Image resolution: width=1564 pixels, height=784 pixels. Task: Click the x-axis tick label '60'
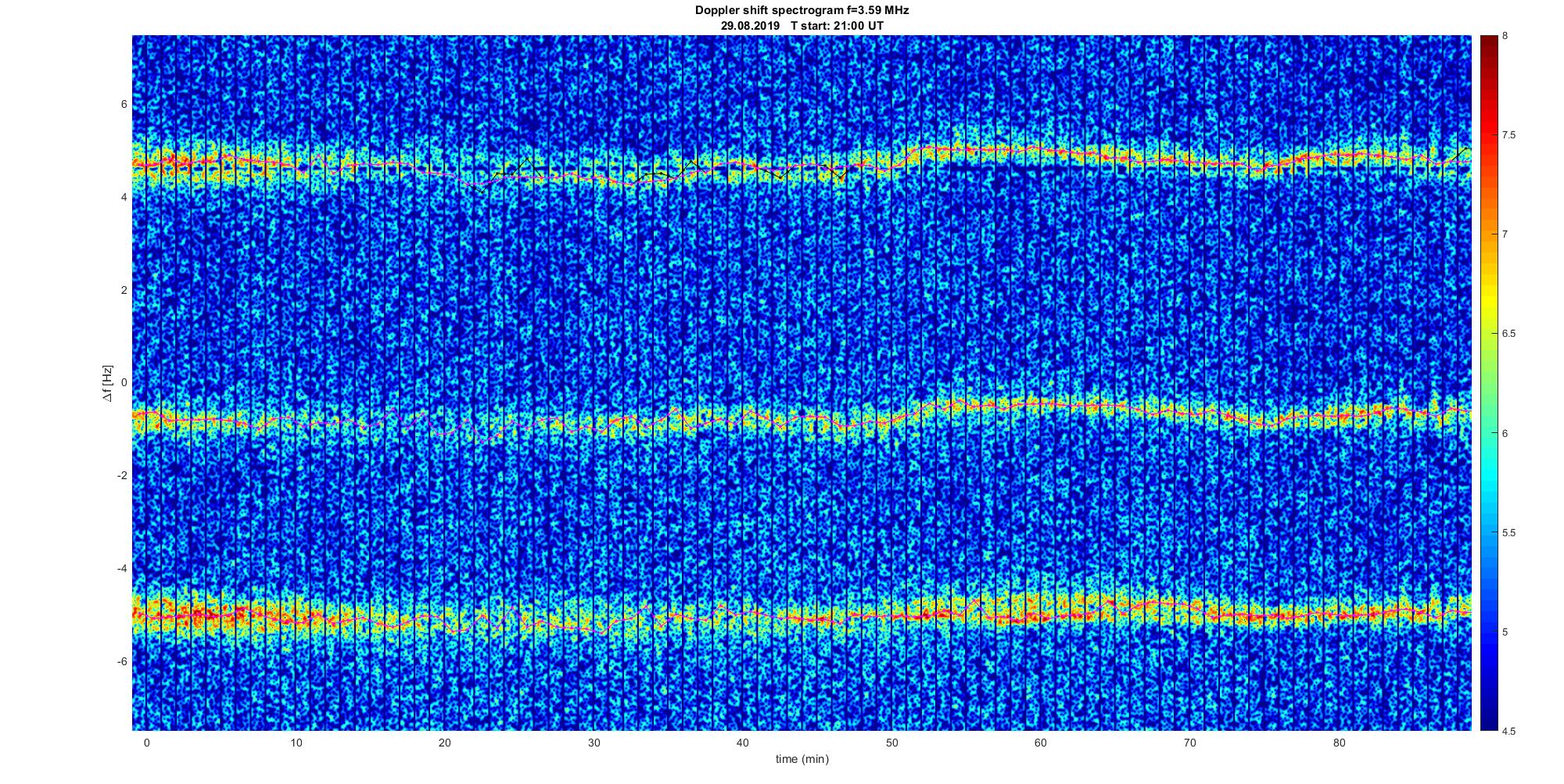click(1041, 743)
